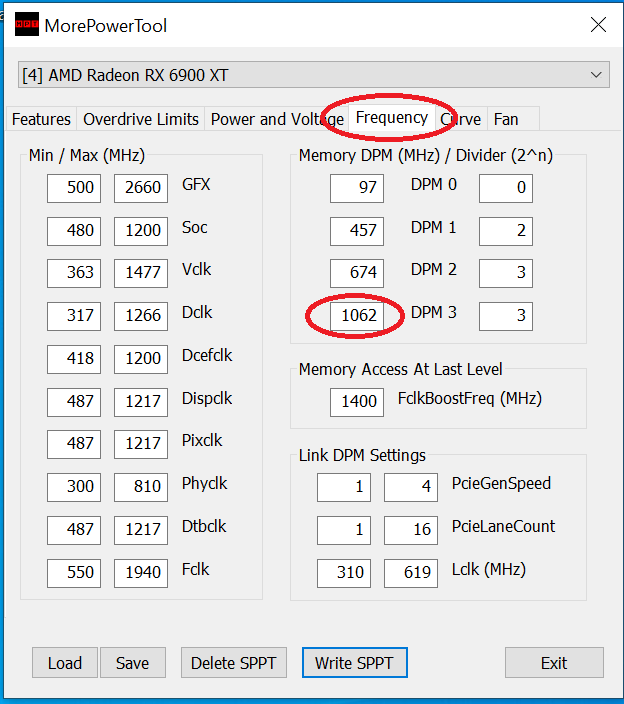This screenshot has width=624, height=704.
Task: Click the MorePowerTool app icon in title bar
Action: [27, 25]
